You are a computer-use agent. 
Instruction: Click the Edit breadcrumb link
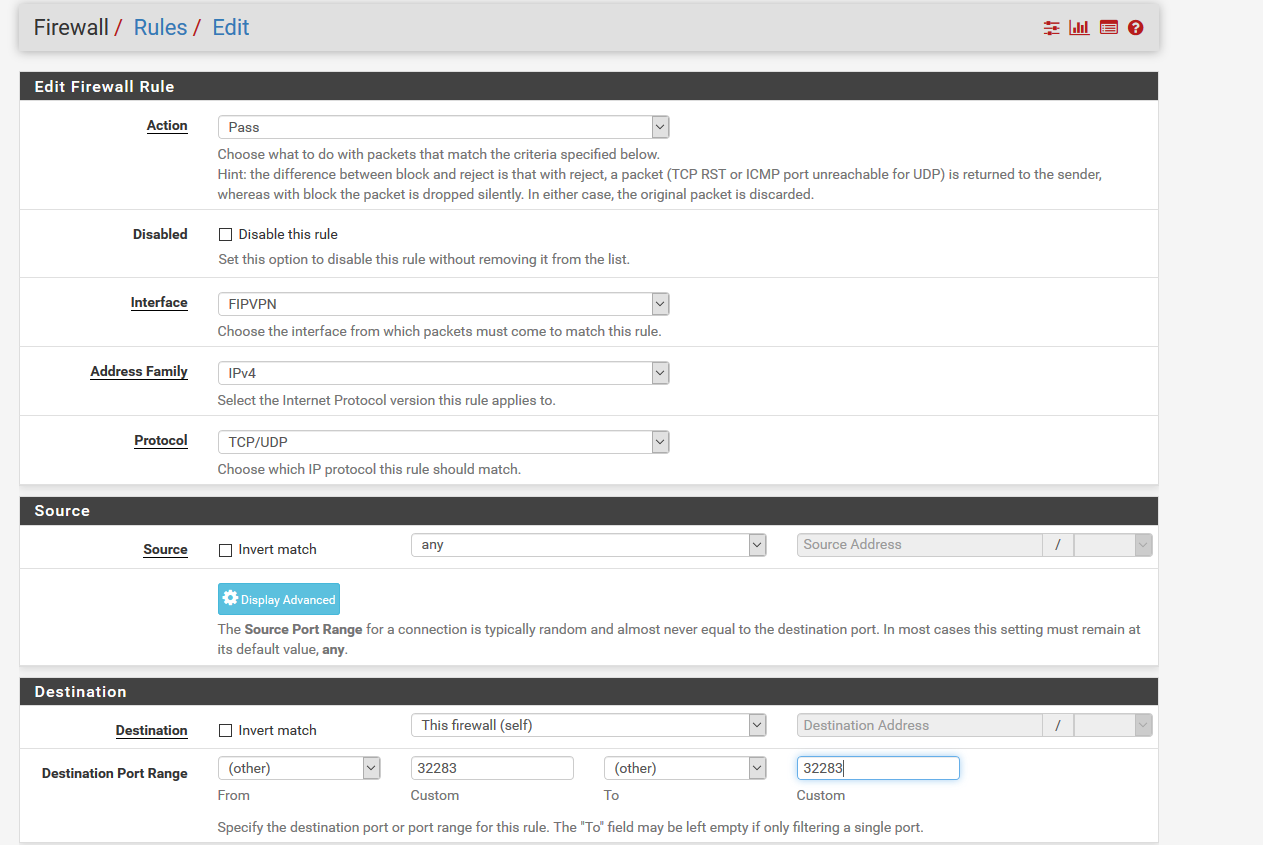[x=231, y=28]
